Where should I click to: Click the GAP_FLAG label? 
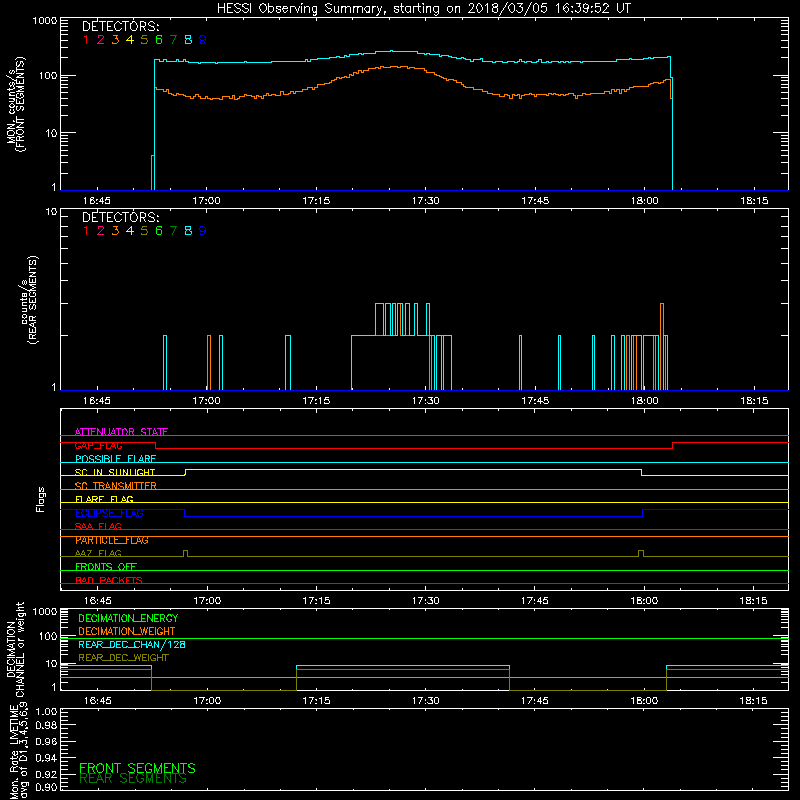[98, 445]
